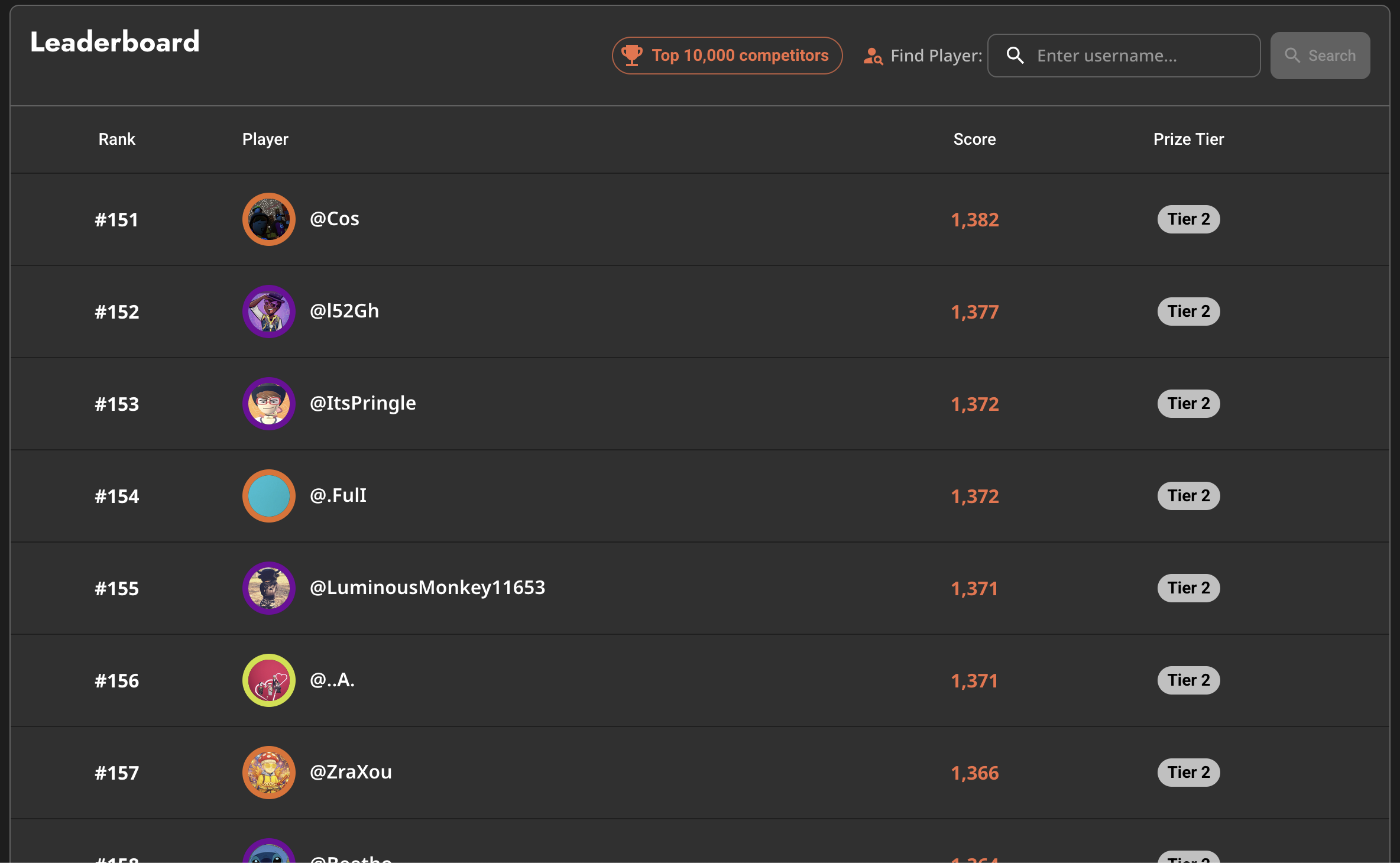Click the Rank column header
1400x863 pixels.
116,139
